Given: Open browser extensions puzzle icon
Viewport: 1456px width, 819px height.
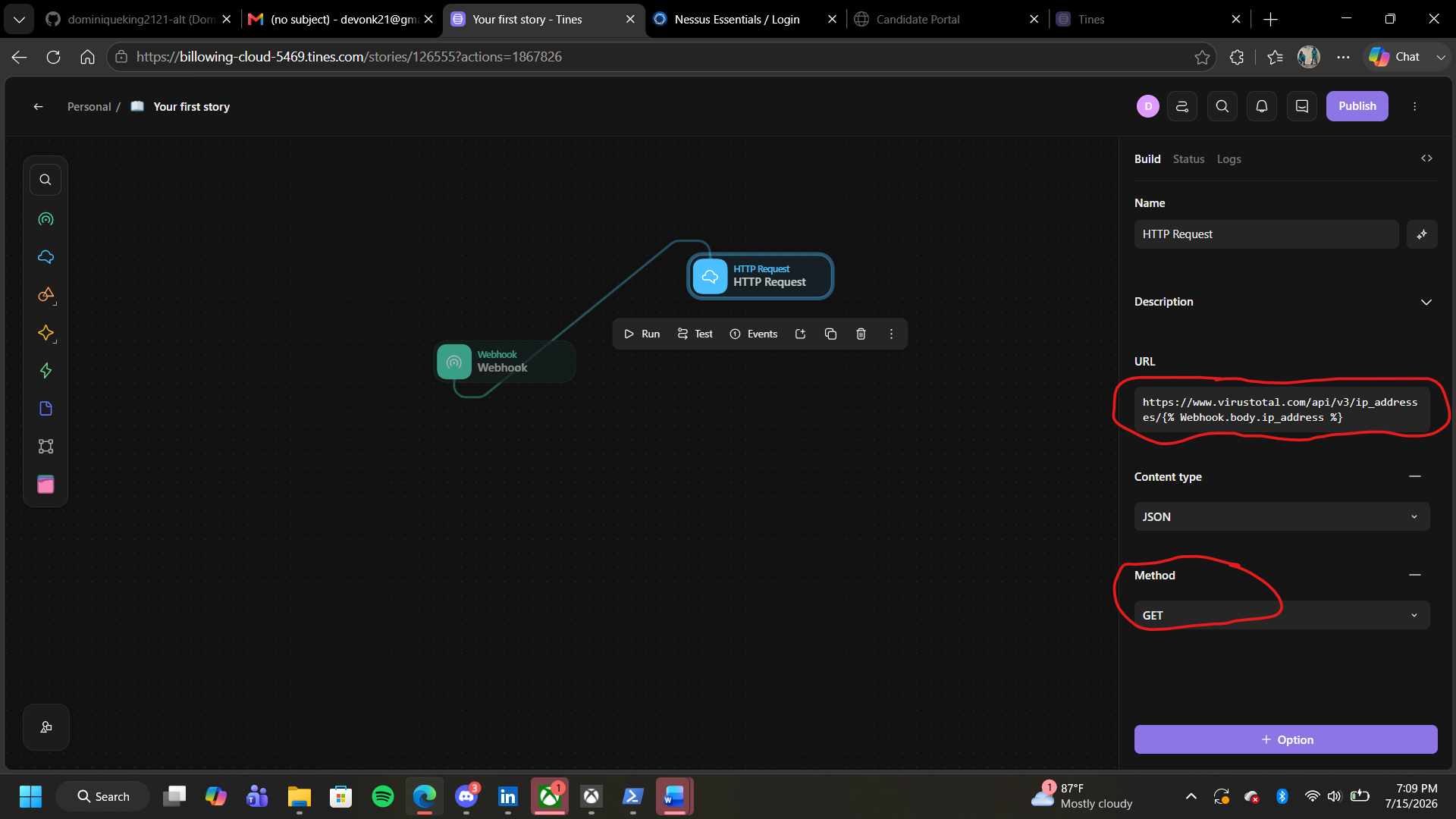Looking at the screenshot, I should [1237, 57].
